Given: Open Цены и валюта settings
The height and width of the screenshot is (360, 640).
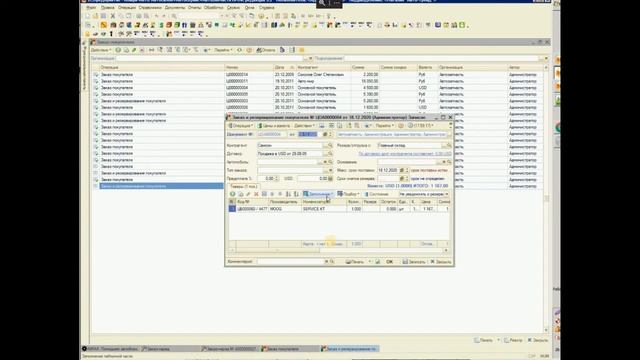Looking at the screenshot, I should click(273, 126).
